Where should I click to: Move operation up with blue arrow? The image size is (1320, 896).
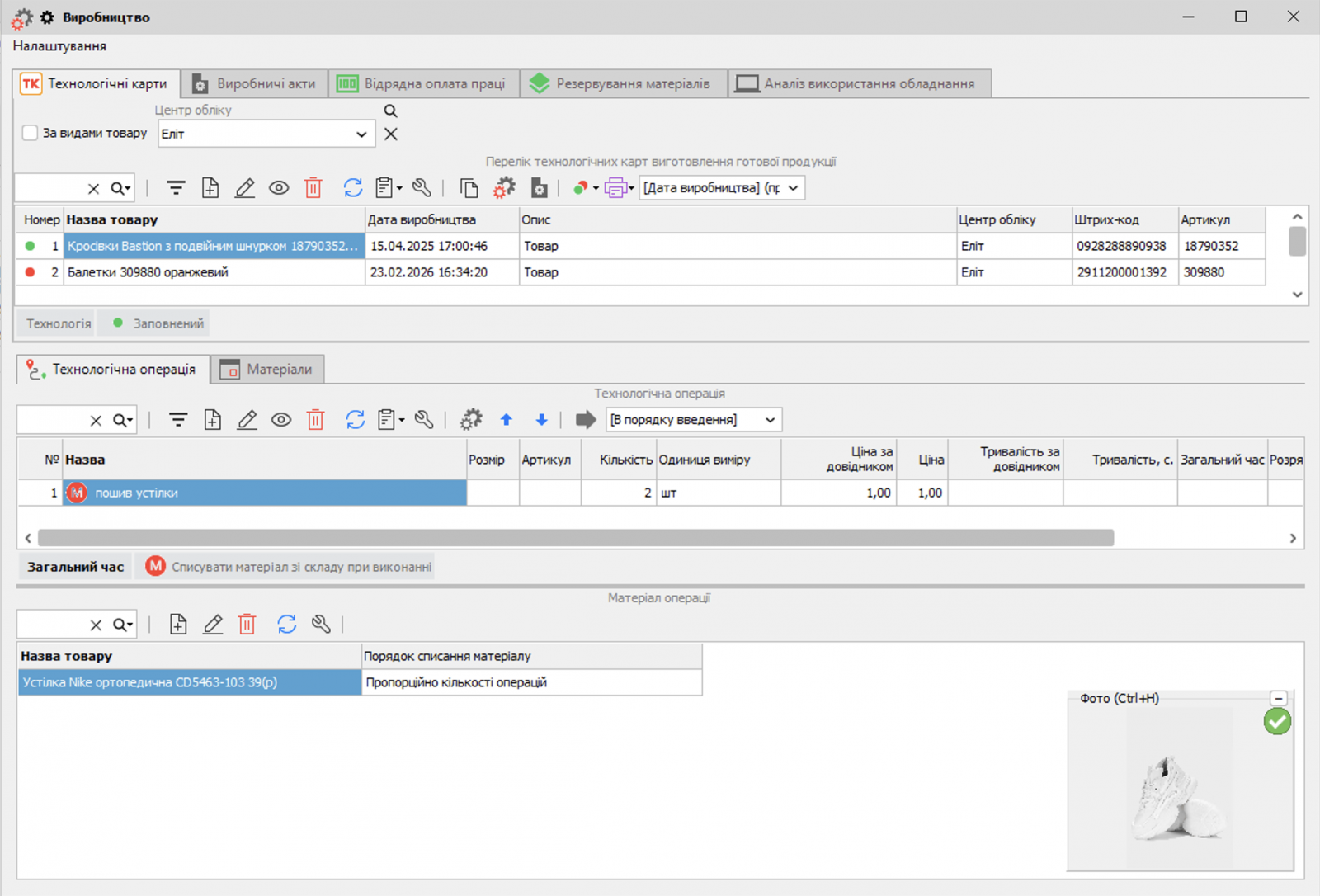507,420
